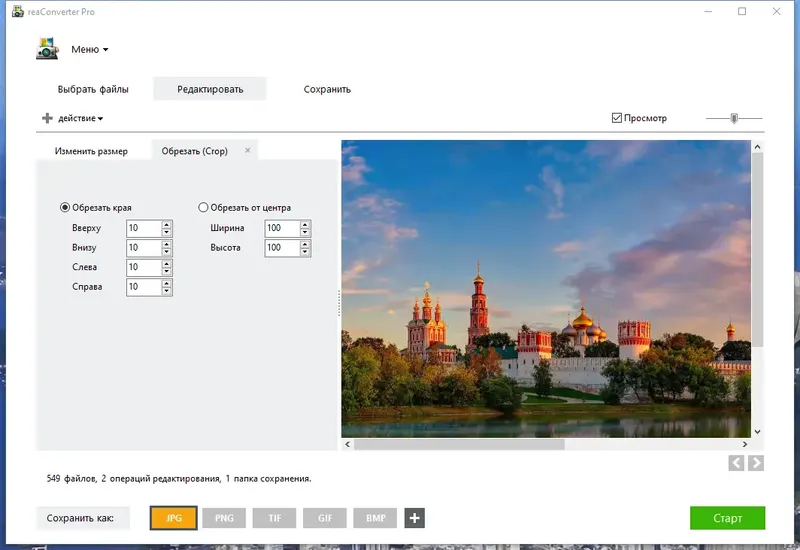The width and height of the screenshot is (800, 550).
Task: Click the preview vertical scrollbar down arrow
Action: (x=757, y=432)
